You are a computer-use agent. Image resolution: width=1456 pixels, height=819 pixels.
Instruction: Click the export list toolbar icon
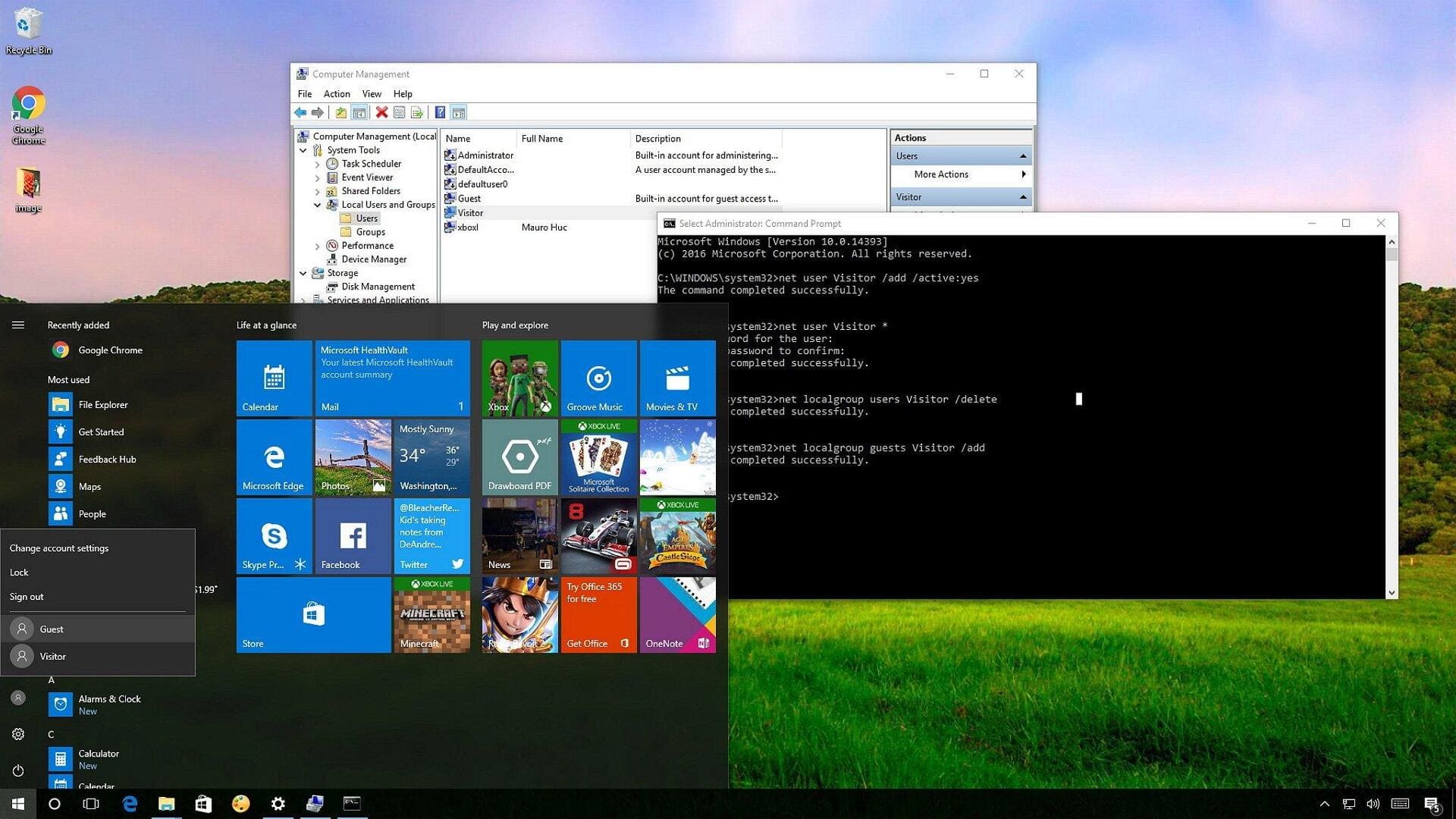click(x=417, y=112)
